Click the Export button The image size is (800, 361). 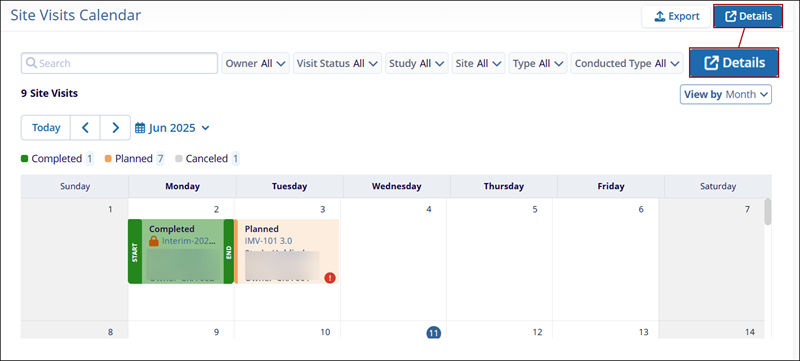(676, 16)
